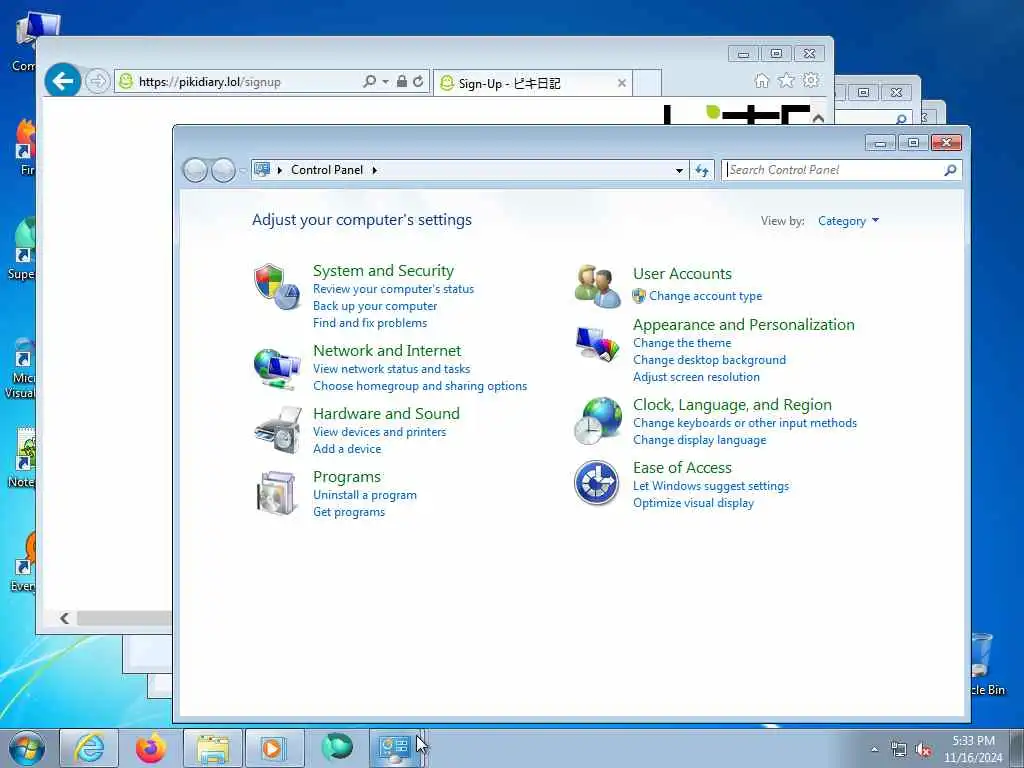1024x768 pixels.
Task: Open Programs disc box icon
Action: point(276,493)
